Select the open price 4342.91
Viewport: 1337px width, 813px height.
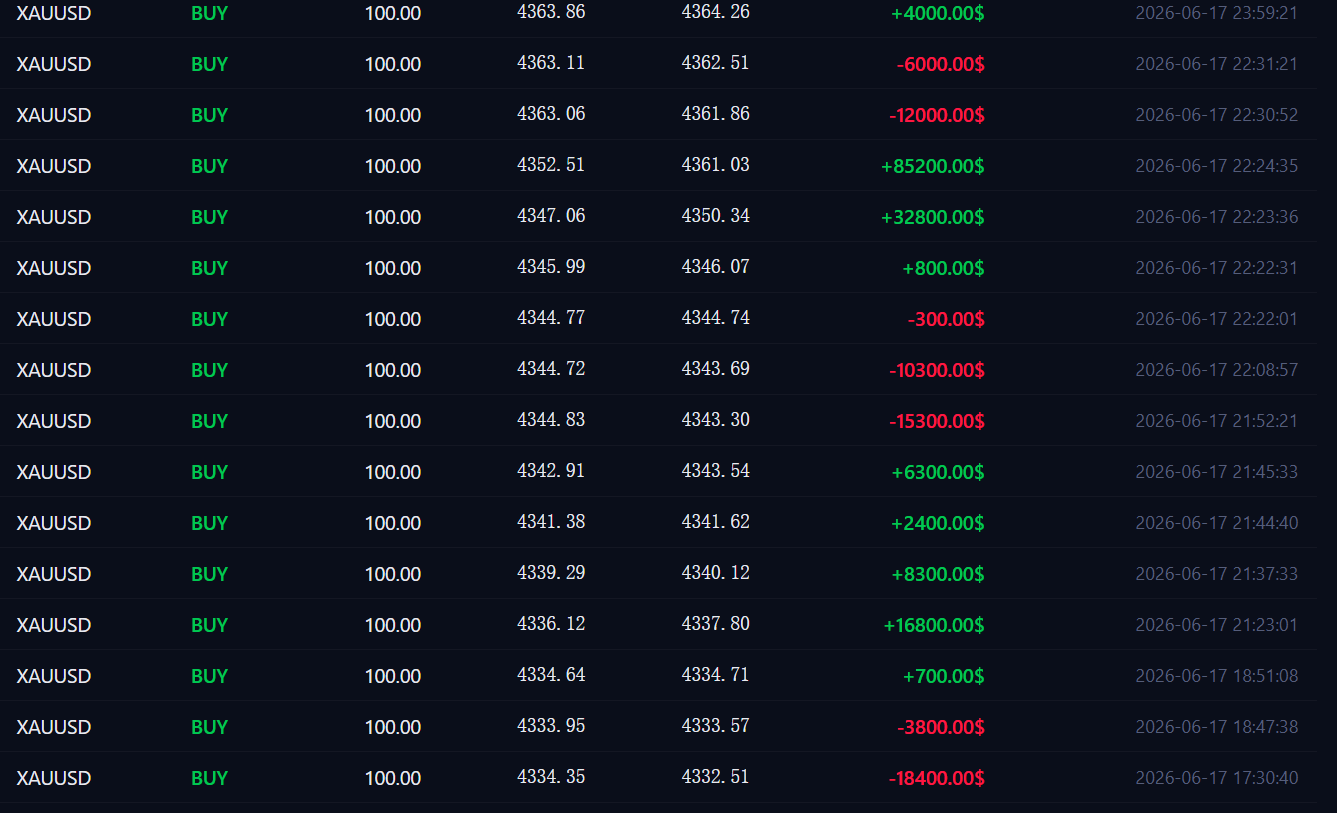click(551, 471)
